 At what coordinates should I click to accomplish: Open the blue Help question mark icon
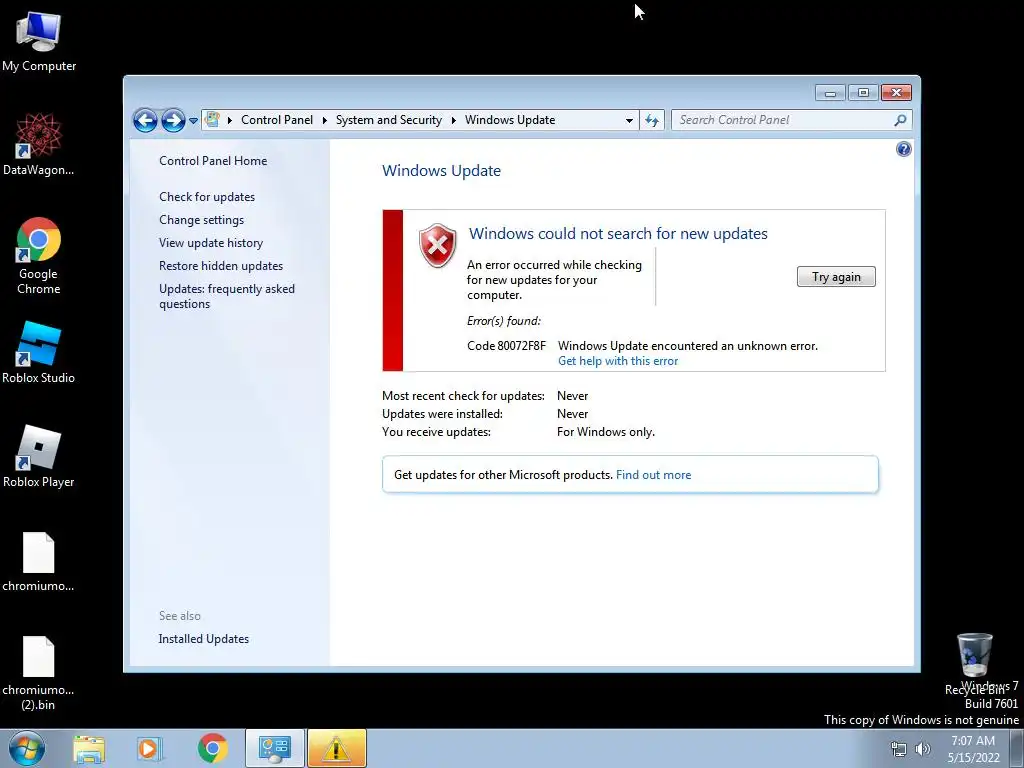click(x=903, y=149)
